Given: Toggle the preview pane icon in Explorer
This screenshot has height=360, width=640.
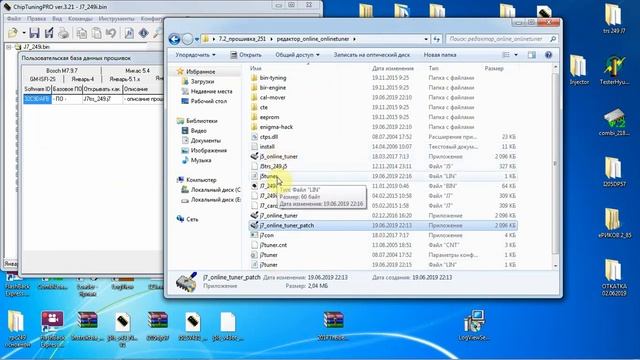Looking at the screenshot, I should pos(531,55).
